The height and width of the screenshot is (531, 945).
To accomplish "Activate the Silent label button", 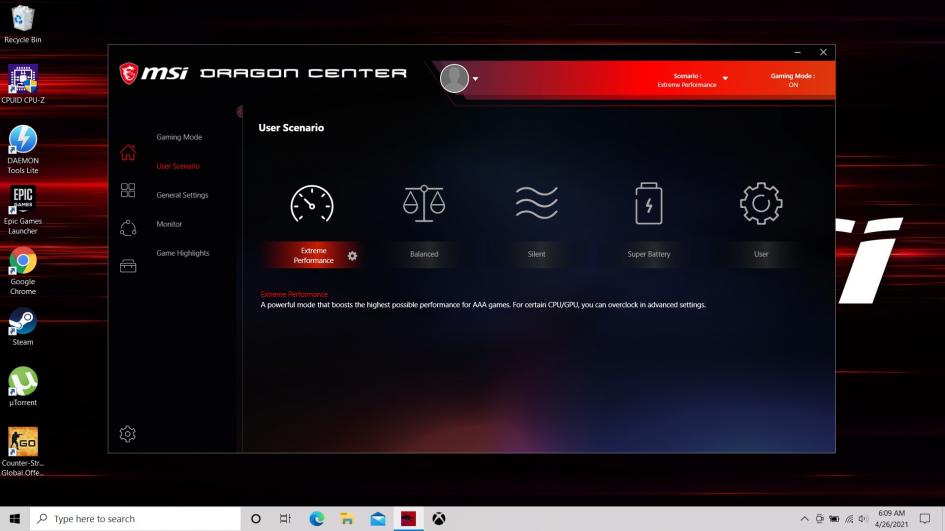I will [x=536, y=254].
